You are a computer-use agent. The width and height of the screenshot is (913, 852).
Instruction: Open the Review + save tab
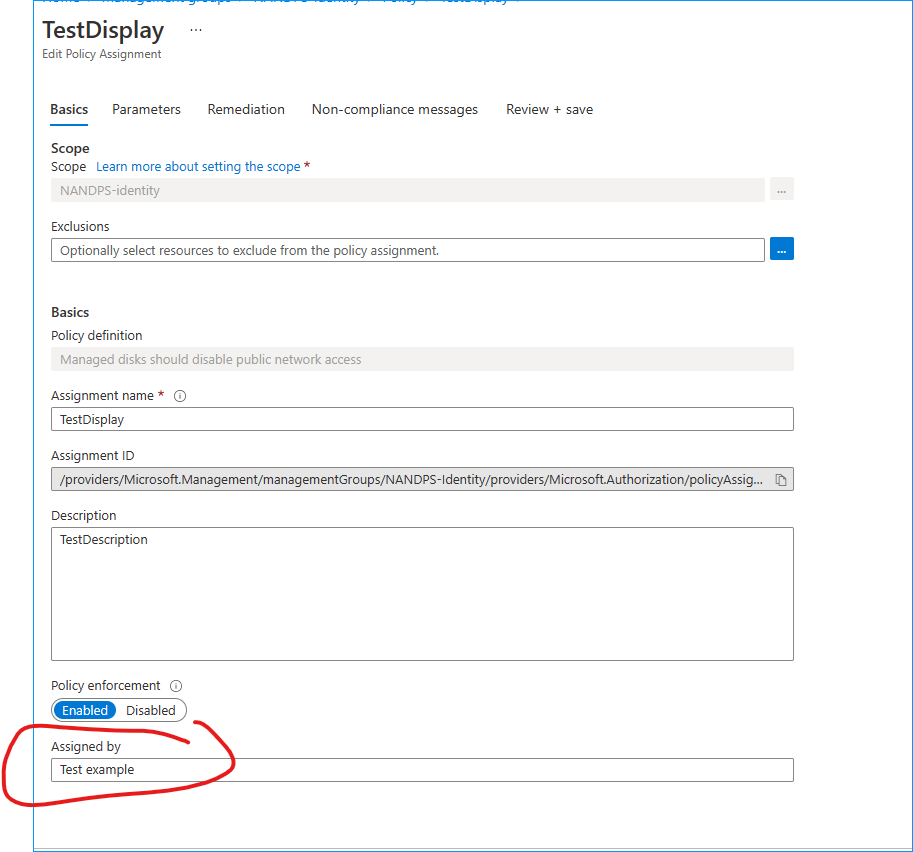click(x=549, y=109)
